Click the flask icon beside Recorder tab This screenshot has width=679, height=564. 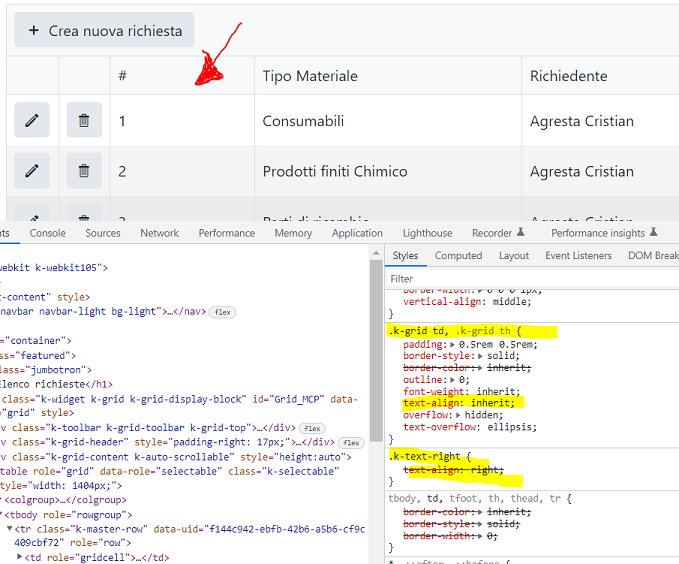[520, 233]
